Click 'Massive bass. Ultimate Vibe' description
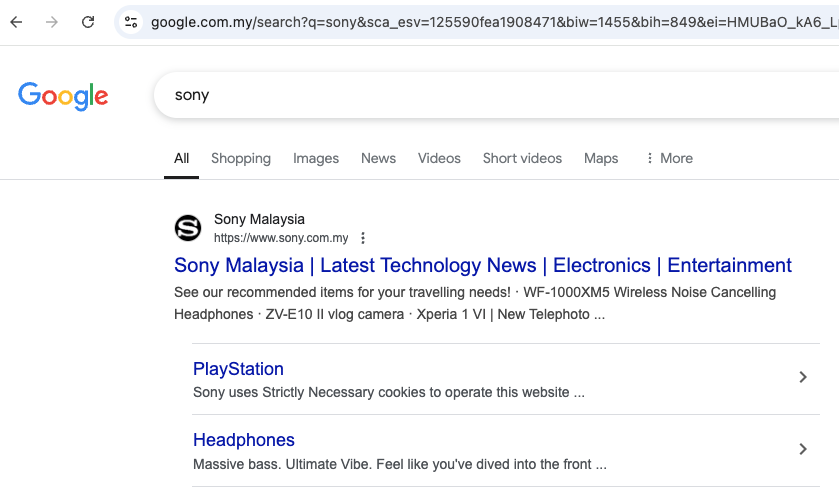 pyautogui.click(x=400, y=464)
